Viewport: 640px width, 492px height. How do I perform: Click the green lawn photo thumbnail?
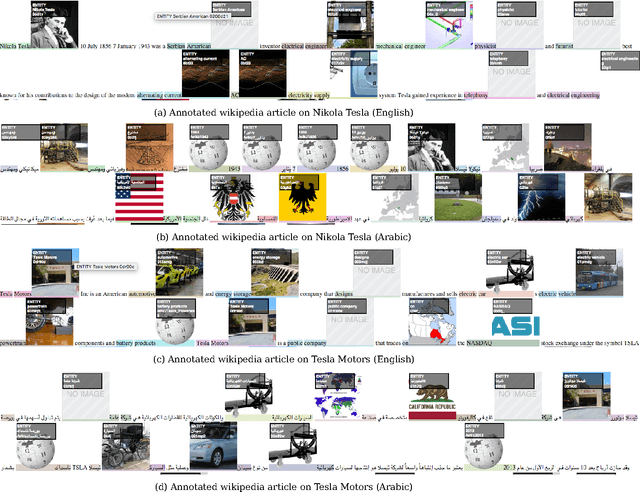pyautogui.click(x=458, y=197)
